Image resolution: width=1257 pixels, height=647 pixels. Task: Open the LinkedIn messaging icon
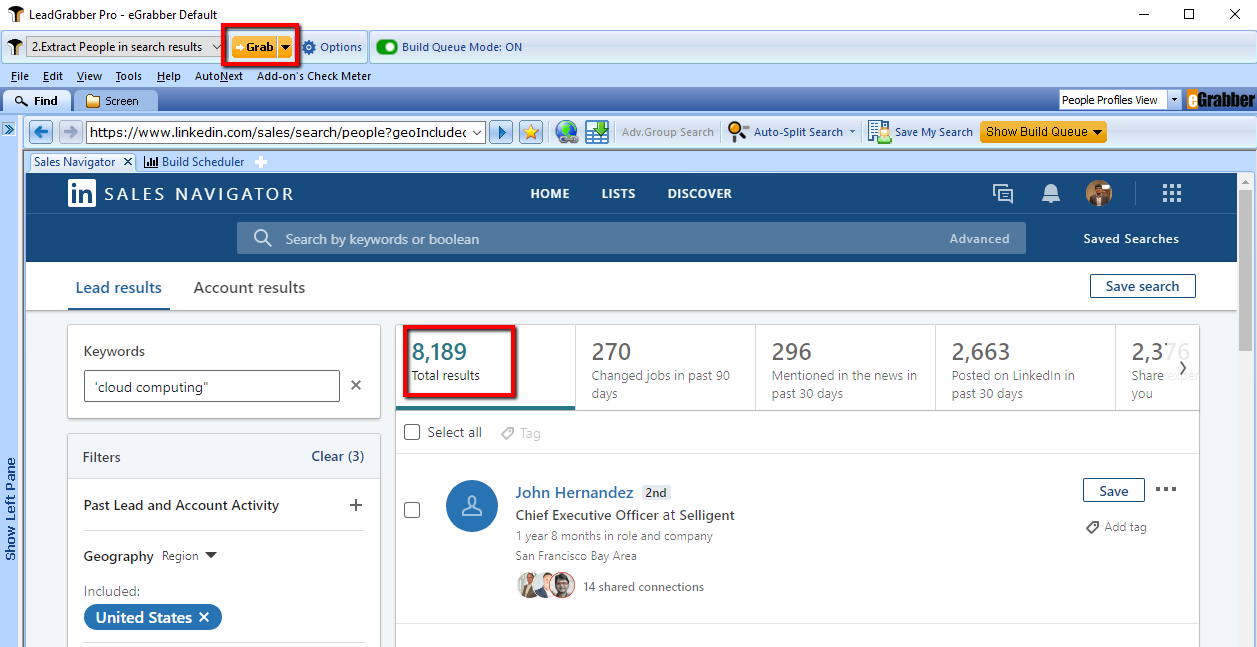1002,194
